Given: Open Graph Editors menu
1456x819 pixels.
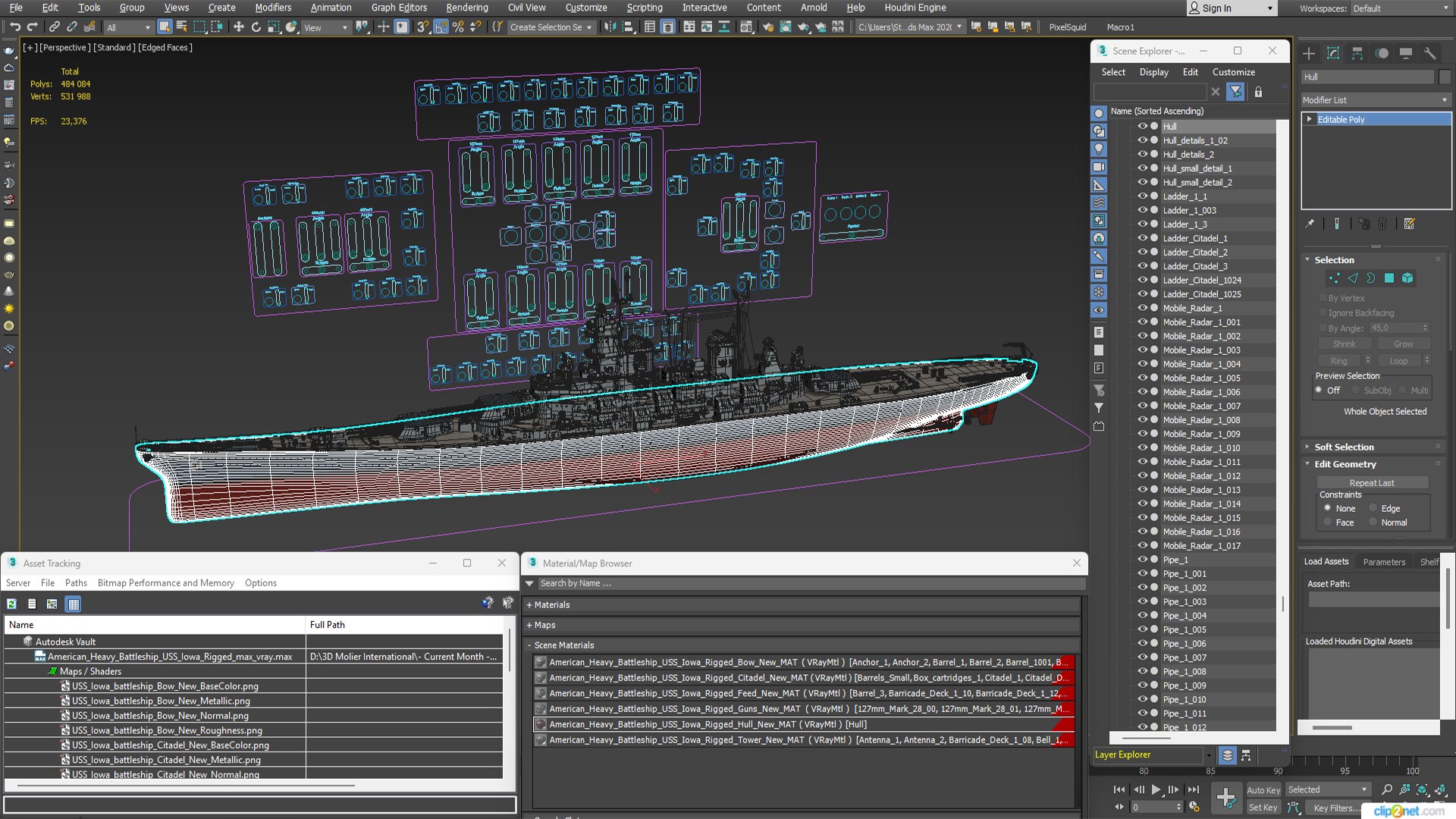Looking at the screenshot, I should (399, 8).
